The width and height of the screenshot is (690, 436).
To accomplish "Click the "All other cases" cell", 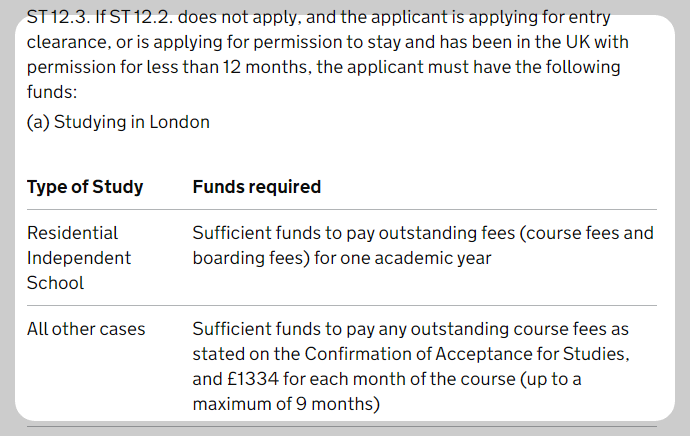I will pos(86,329).
